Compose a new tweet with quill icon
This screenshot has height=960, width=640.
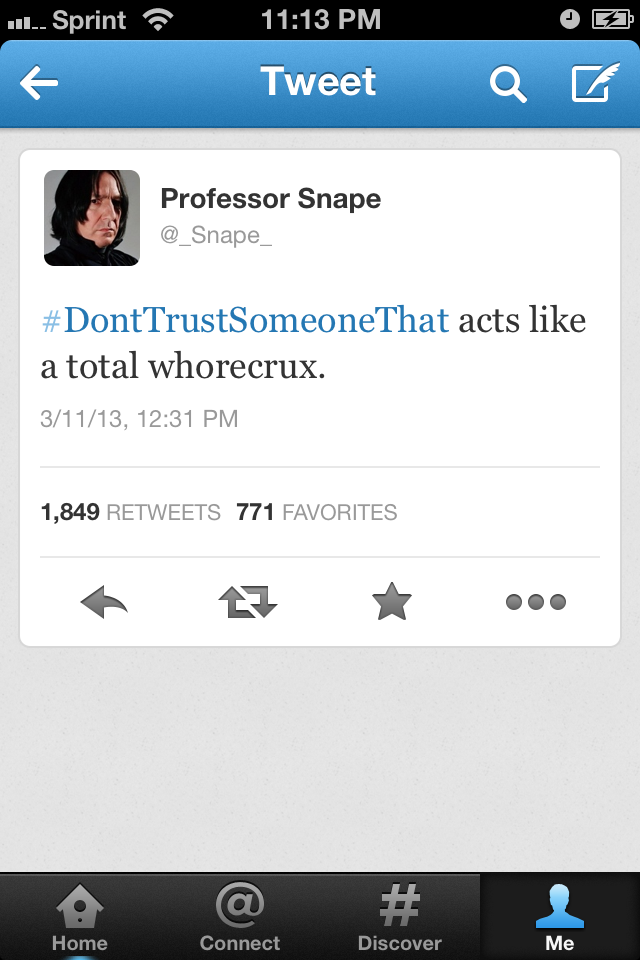595,81
